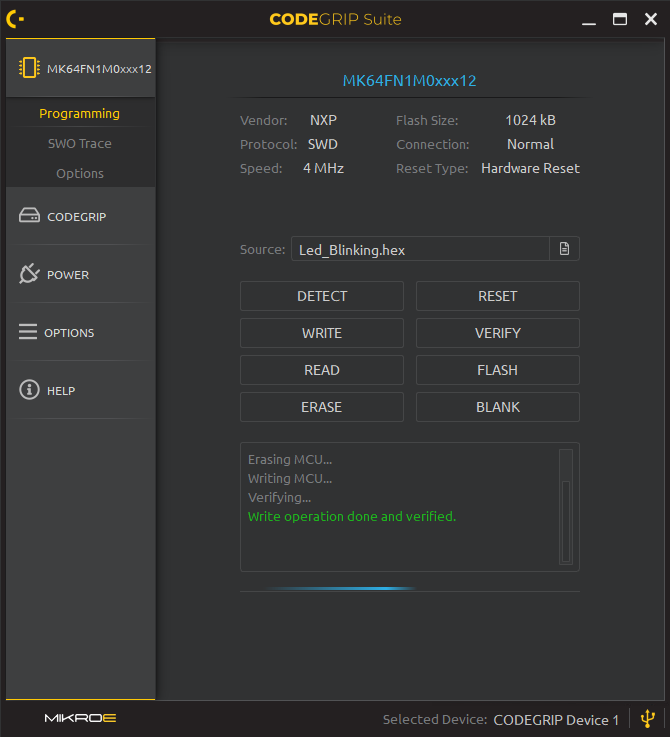Switch to the SWO Trace tab
This screenshot has height=737, width=670.
(80, 143)
